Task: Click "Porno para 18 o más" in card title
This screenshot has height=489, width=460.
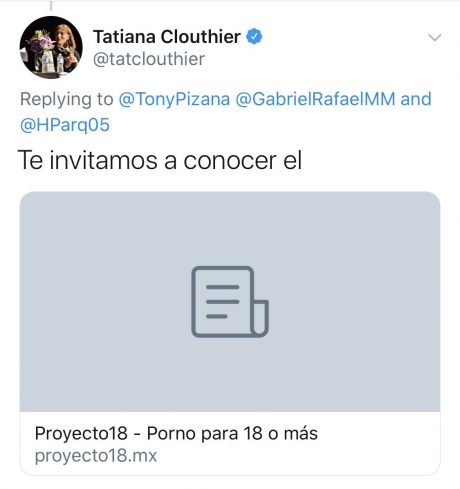Action: [232, 433]
